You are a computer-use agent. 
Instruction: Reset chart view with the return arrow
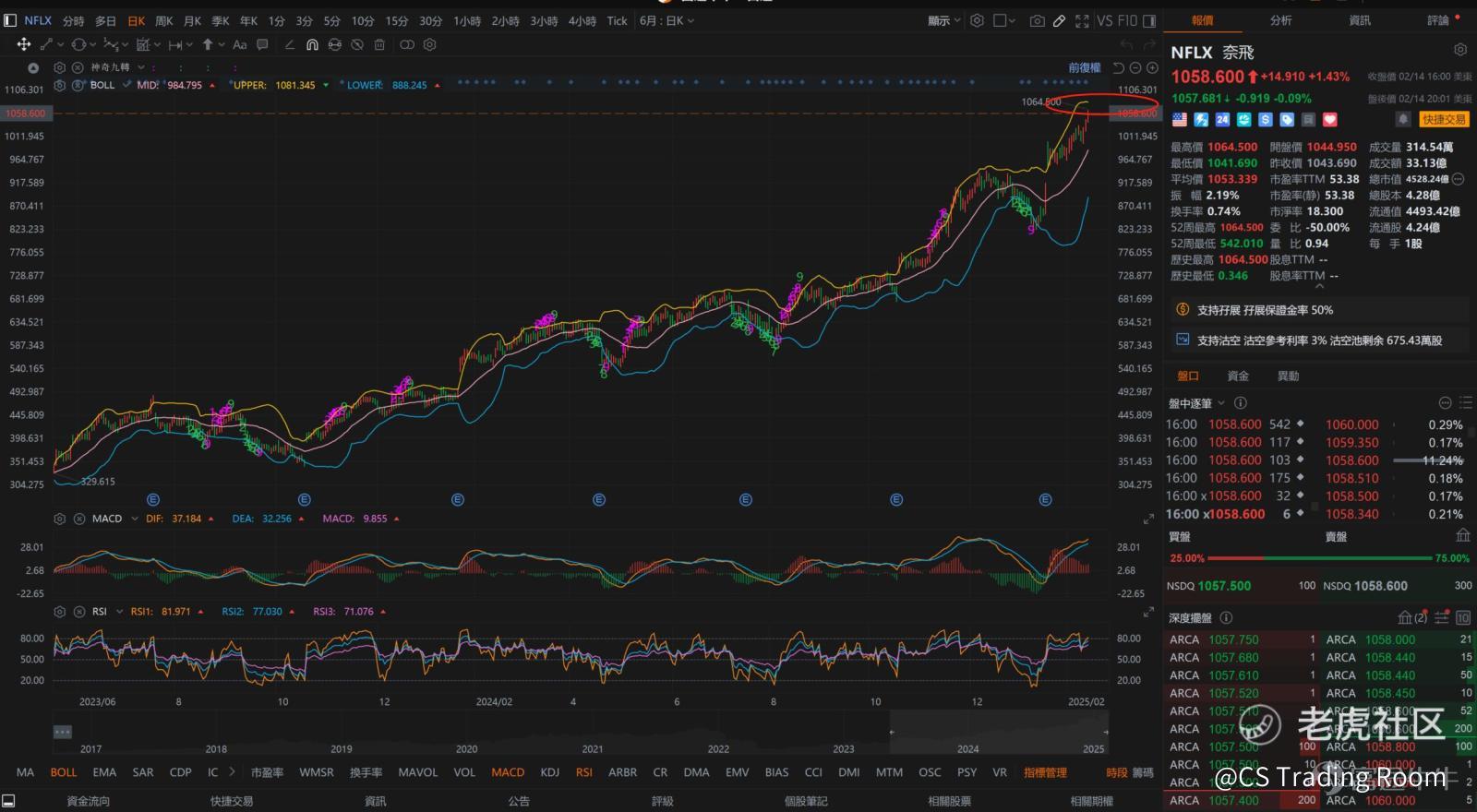pos(1118,67)
